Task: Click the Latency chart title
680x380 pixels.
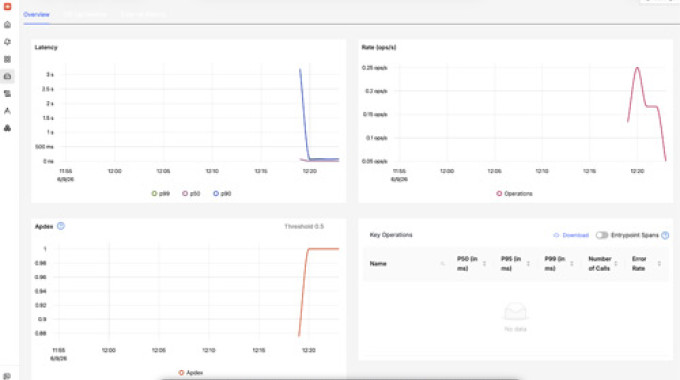Action: [x=46, y=47]
